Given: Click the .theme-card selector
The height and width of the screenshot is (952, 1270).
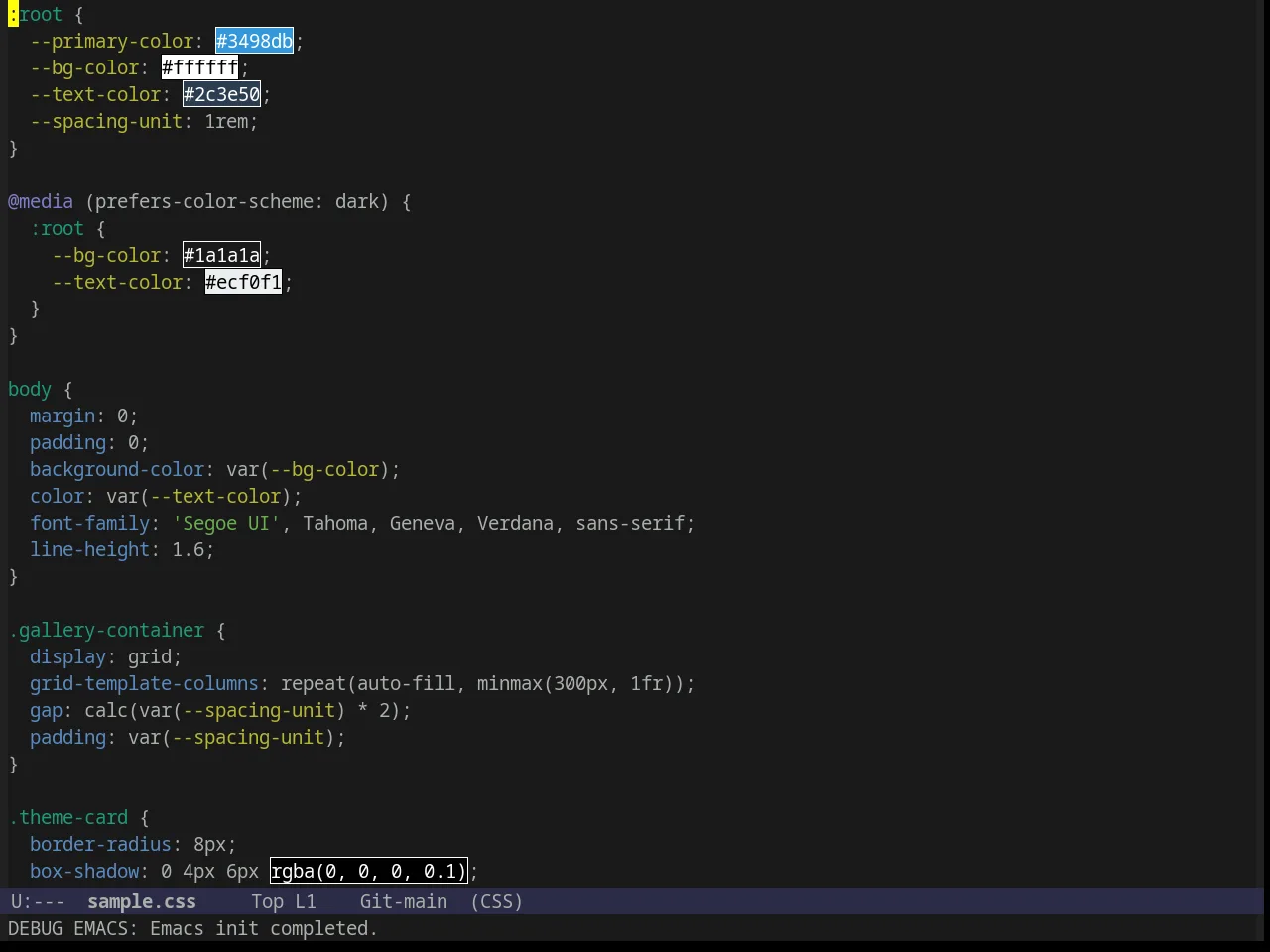Looking at the screenshot, I should pyautogui.click(x=68, y=817).
